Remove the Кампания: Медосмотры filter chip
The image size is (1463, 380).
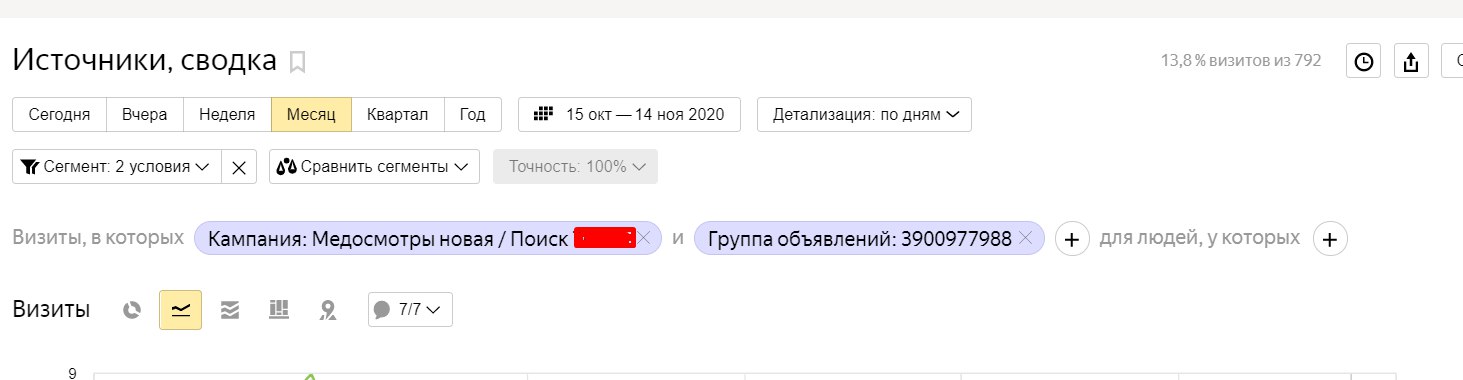[x=644, y=238]
